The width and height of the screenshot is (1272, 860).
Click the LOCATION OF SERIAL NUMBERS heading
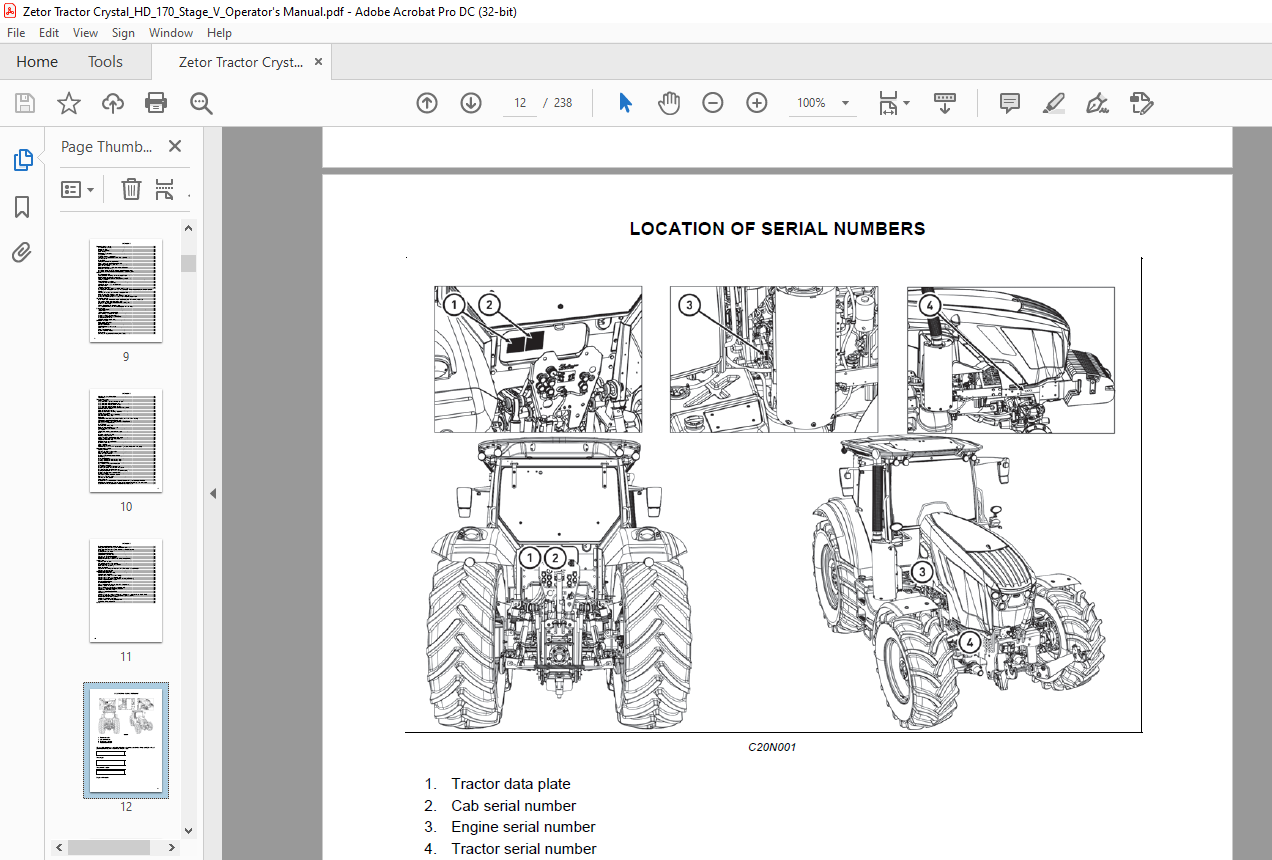coord(777,229)
